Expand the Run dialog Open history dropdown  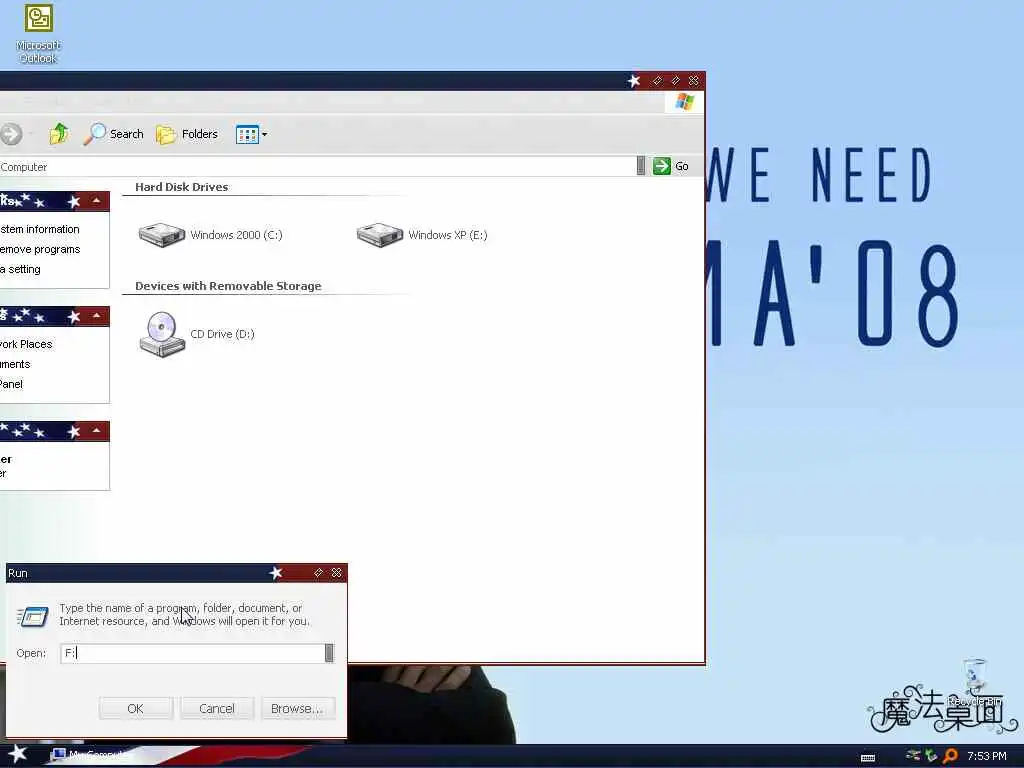329,653
